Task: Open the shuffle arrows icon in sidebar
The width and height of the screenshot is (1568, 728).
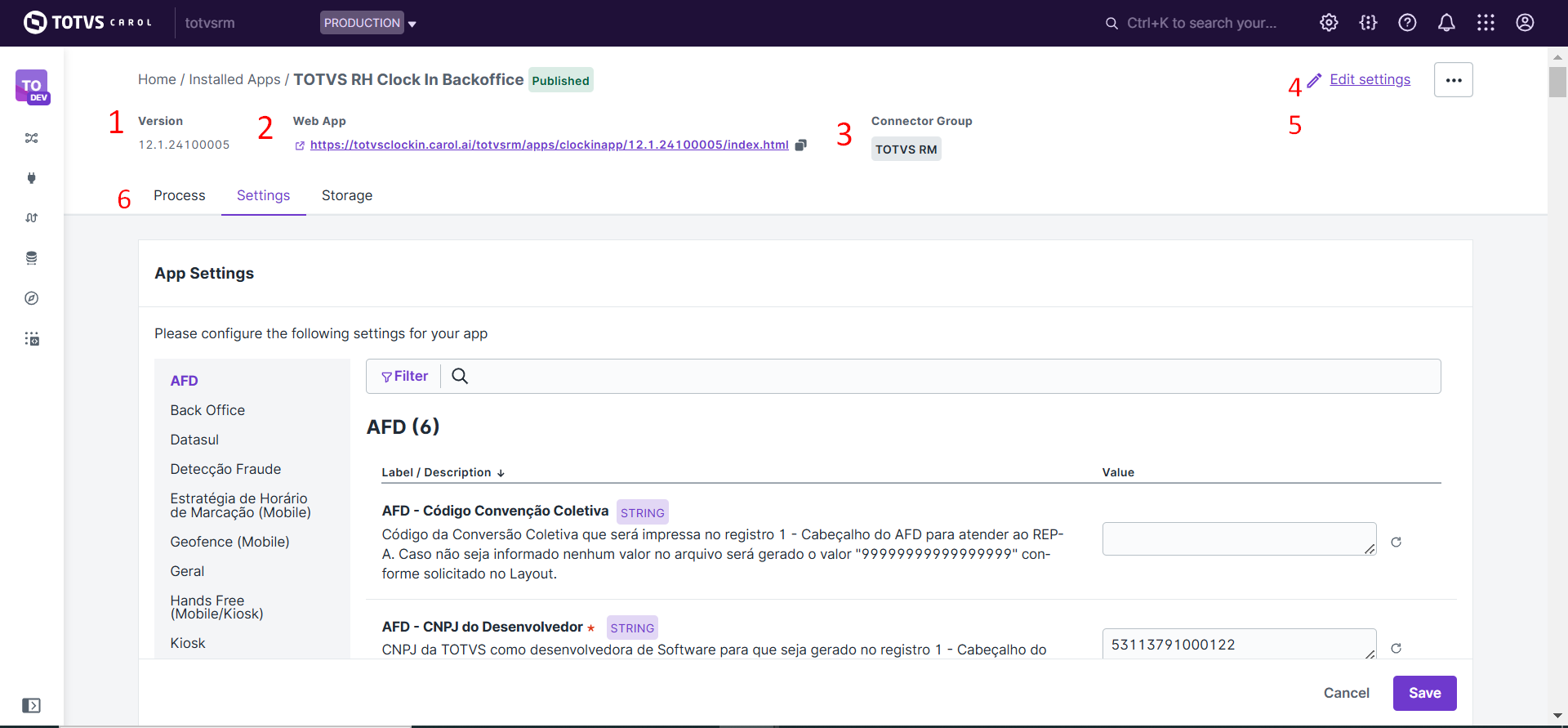Action: [x=32, y=138]
